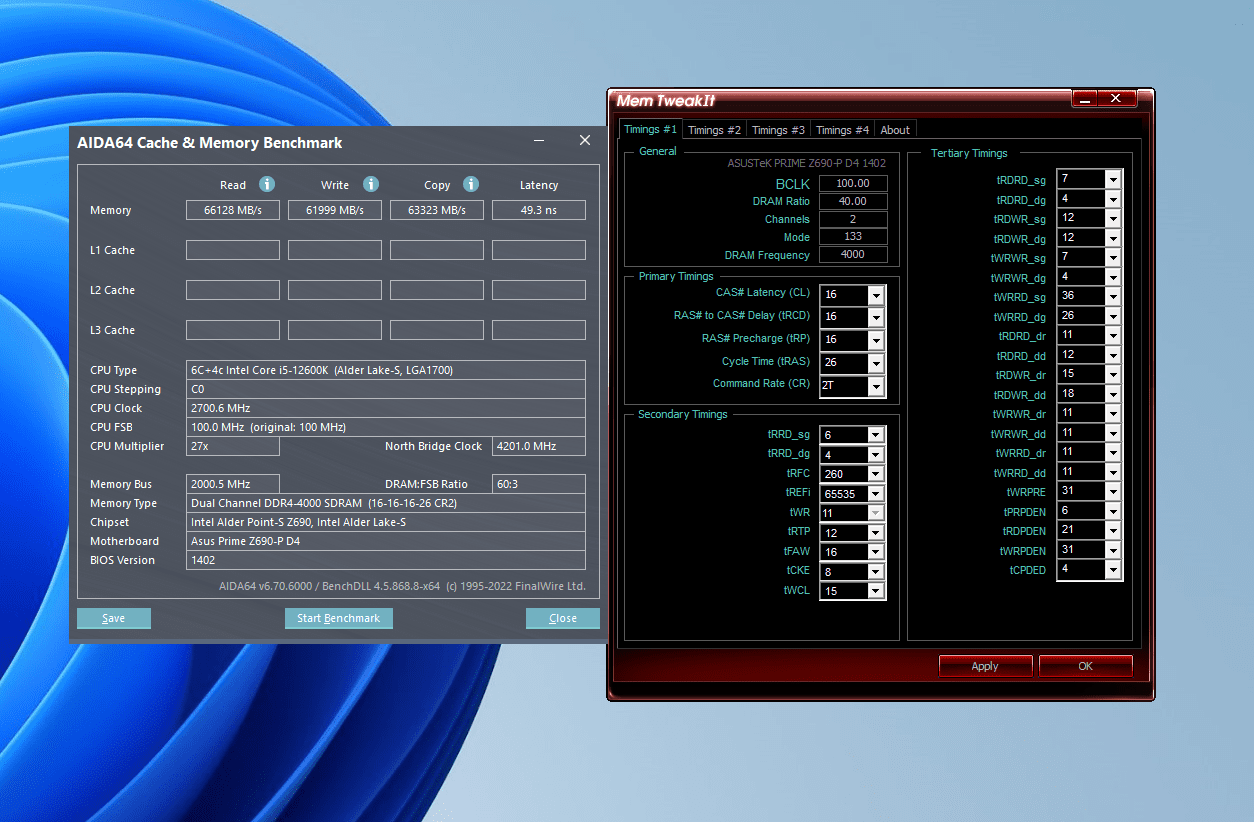Screen dimensions: 1254x822
Task: Click the Channels value field
Action: point(853,219)
